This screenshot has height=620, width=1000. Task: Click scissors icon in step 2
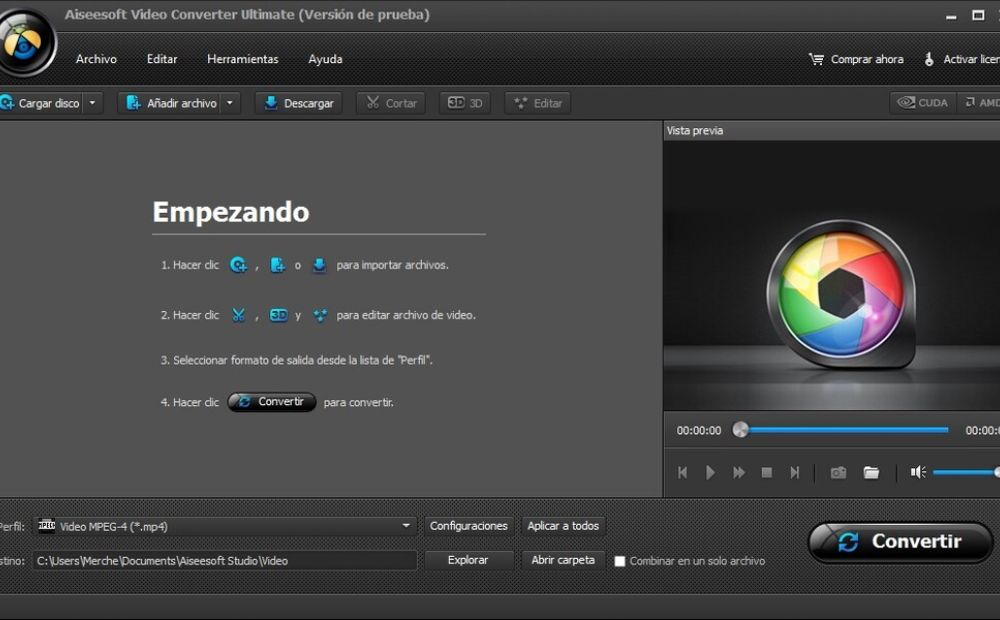(x=239, y=315)
